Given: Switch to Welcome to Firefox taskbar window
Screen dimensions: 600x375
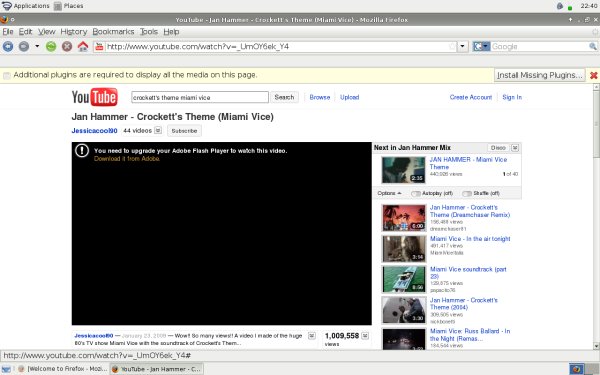Looking at the screenshot, I should coord(63,369).
